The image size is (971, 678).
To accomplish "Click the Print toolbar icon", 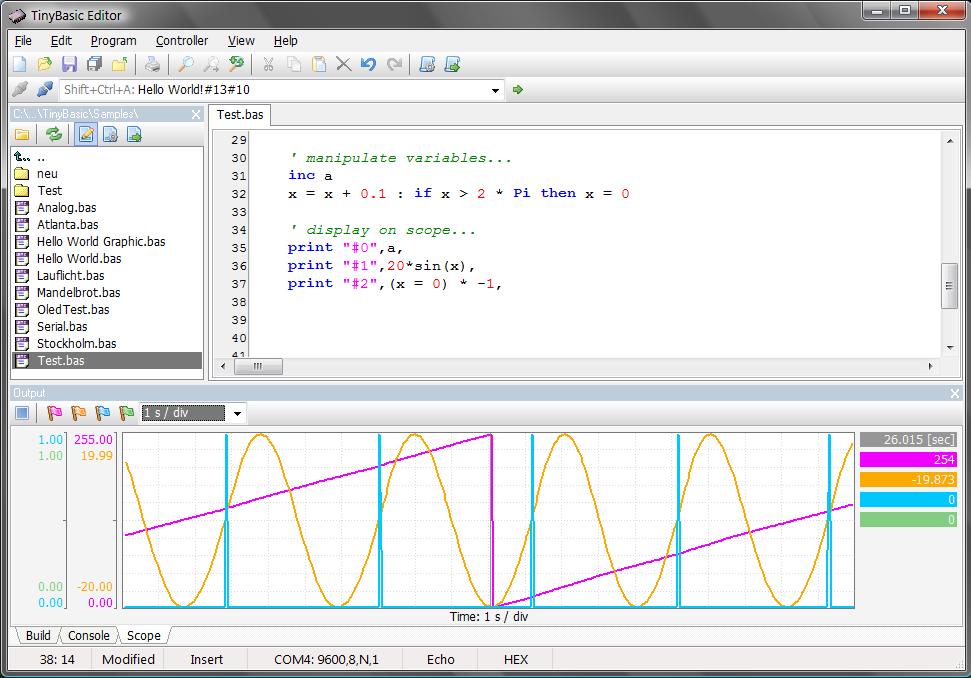I will pos(152,64).
